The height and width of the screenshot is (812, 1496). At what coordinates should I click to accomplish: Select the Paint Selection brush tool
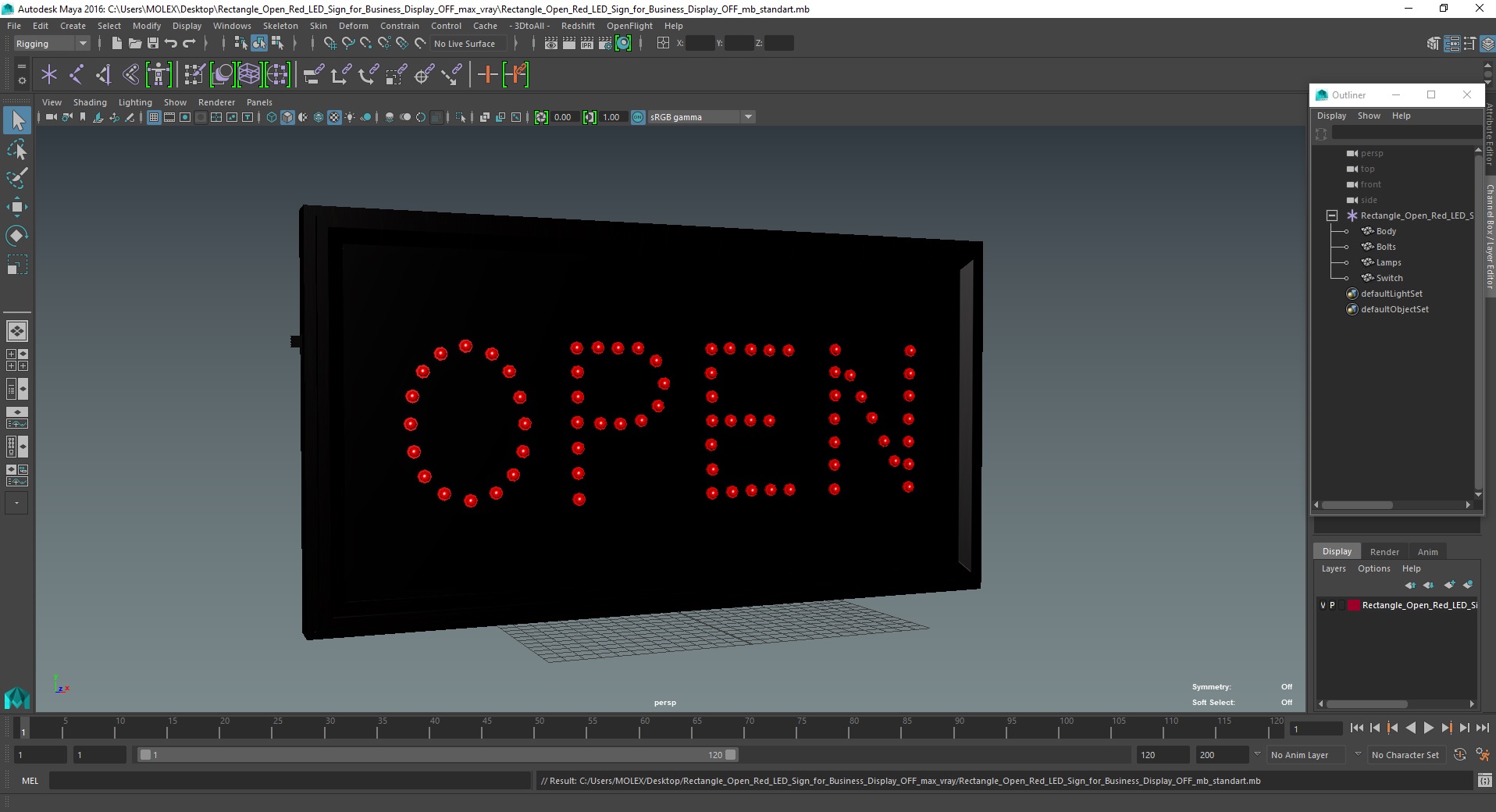[17, 178]
